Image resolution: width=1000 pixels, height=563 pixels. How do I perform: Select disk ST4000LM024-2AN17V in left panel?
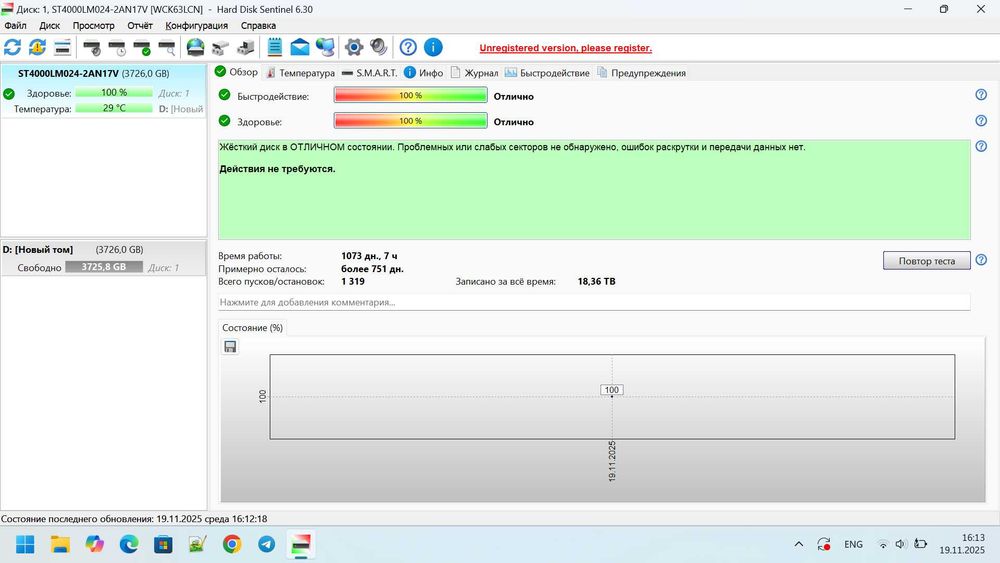[103, 90]
